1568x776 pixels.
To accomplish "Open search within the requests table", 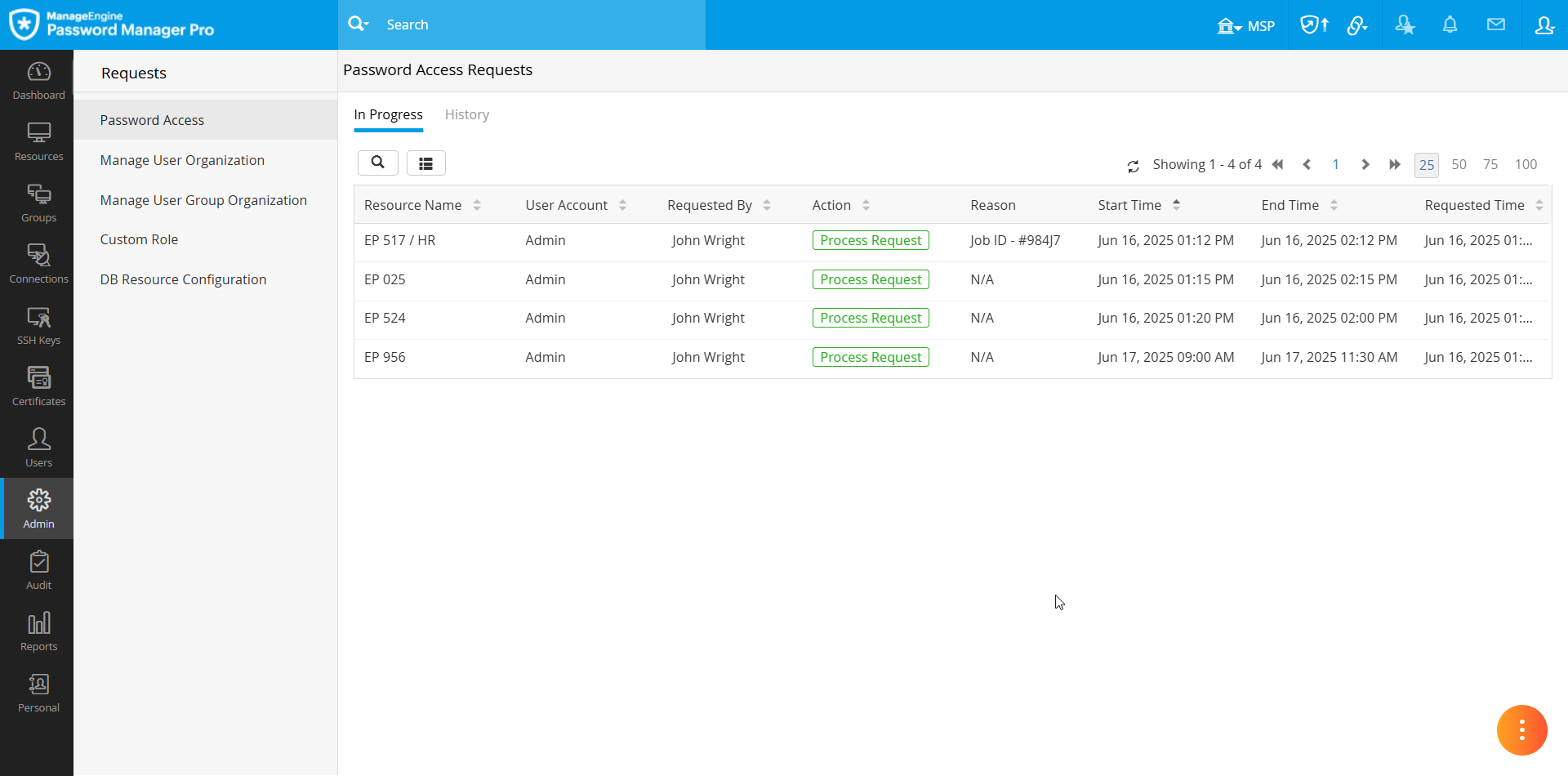I will coord(377,163).
